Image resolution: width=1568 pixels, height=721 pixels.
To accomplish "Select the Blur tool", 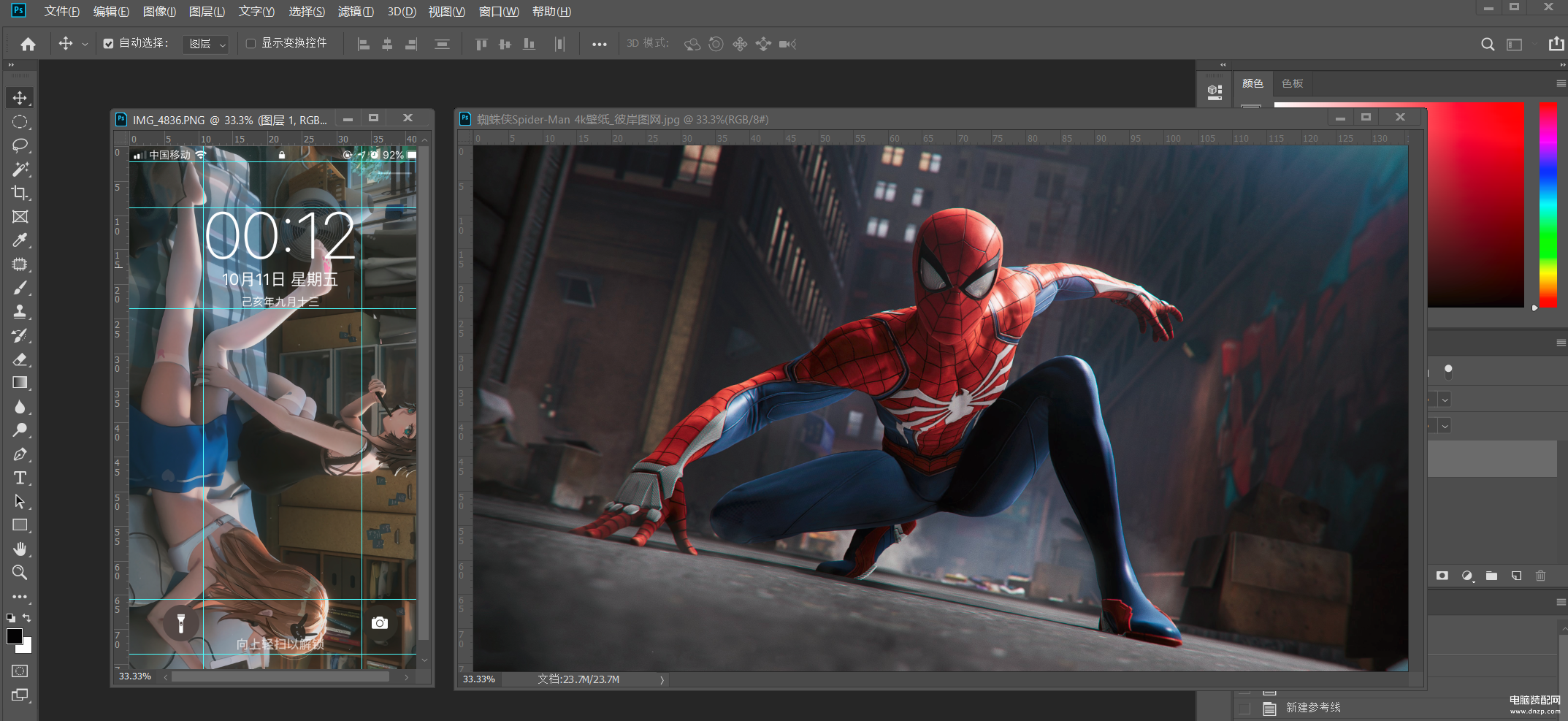I will pos(20,407).
